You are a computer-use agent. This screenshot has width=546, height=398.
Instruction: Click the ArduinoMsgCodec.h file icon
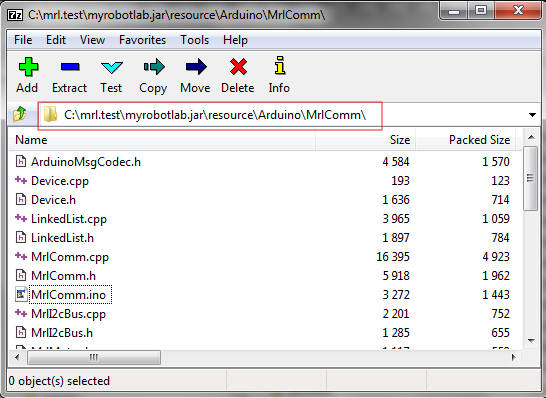coord(21,161)
